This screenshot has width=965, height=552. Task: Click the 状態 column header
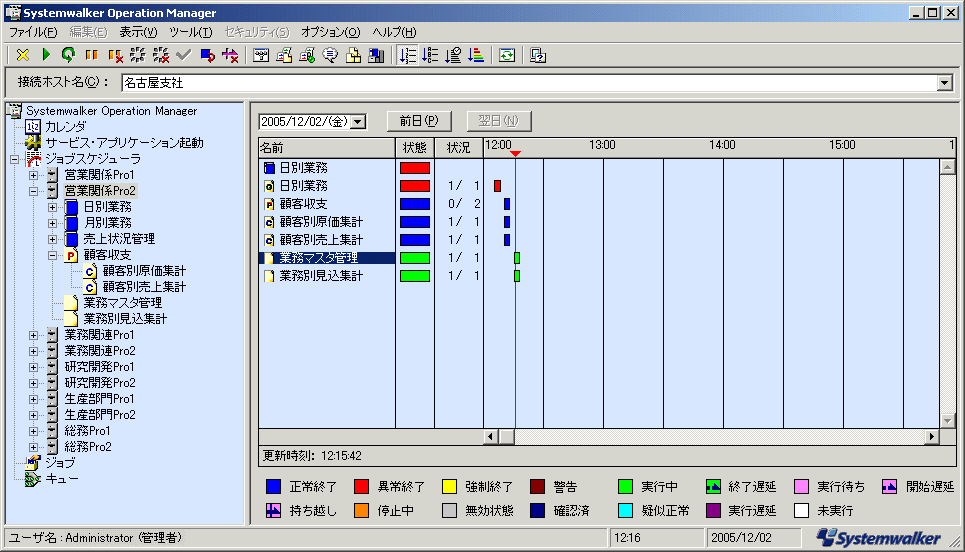[x=415, y=148]
